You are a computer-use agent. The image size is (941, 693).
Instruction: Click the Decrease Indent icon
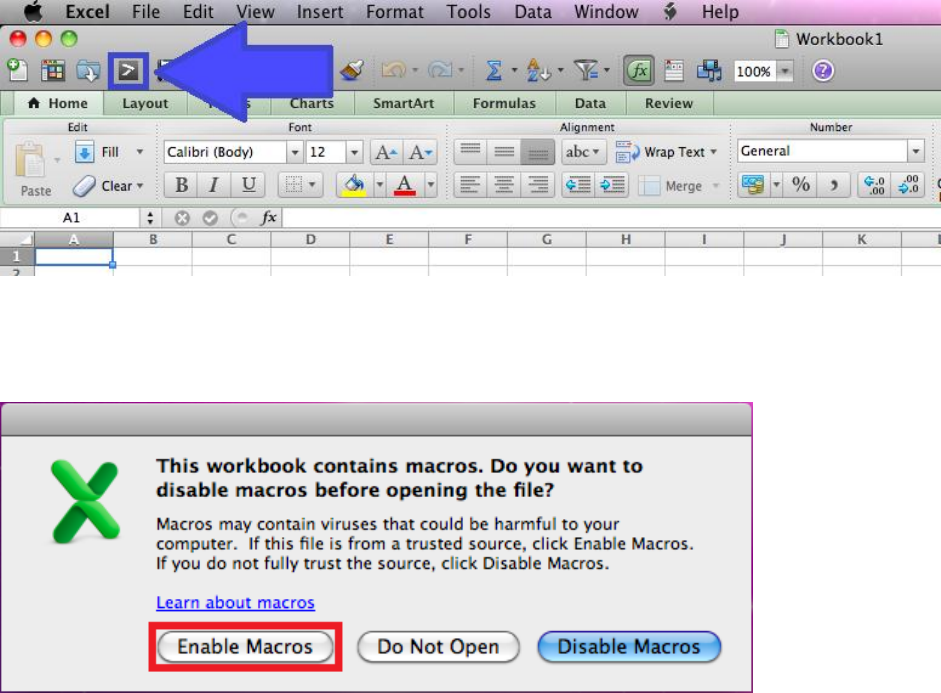[x=578, y=185]
